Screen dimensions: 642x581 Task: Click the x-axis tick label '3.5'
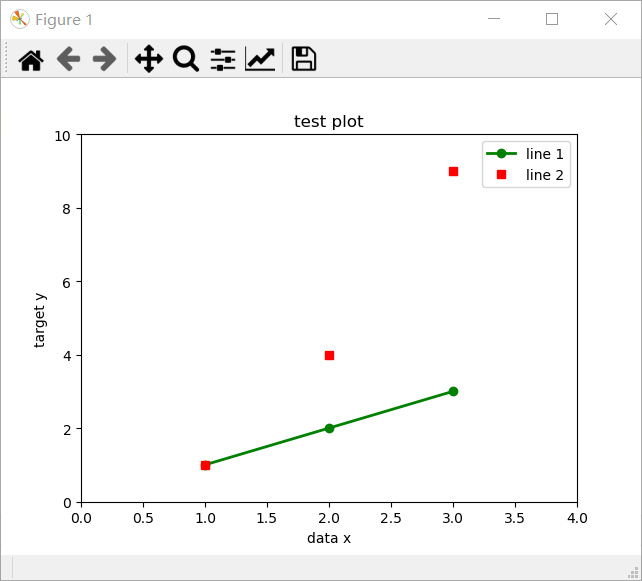point(515,518)
